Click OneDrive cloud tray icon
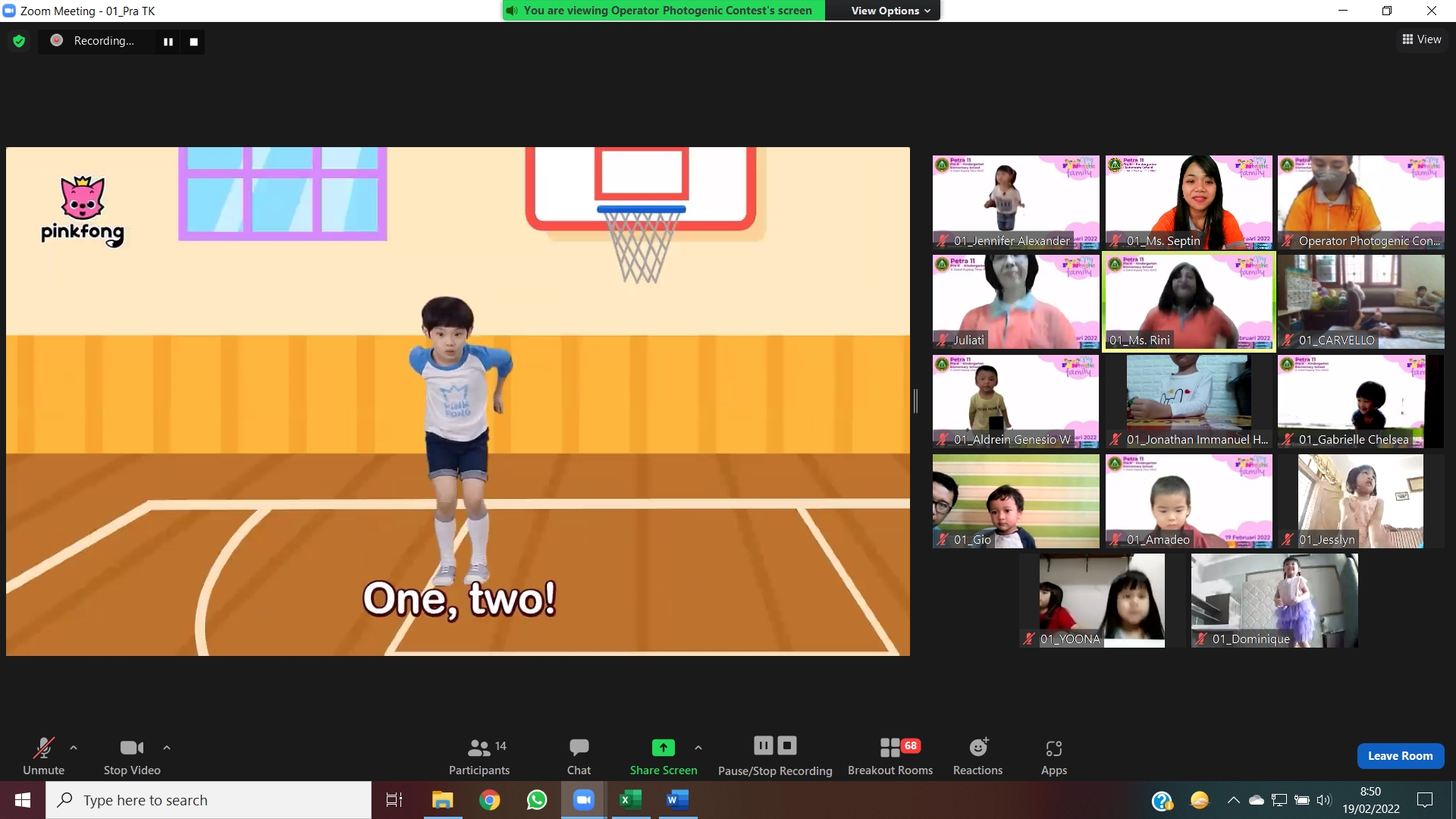1456x819 pixels. point(1257,800)
